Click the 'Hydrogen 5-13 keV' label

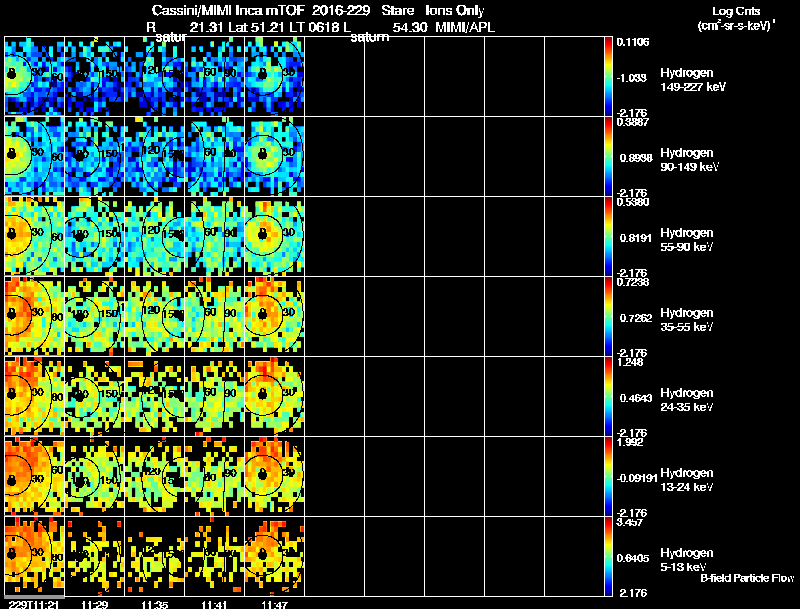(687, 560)
